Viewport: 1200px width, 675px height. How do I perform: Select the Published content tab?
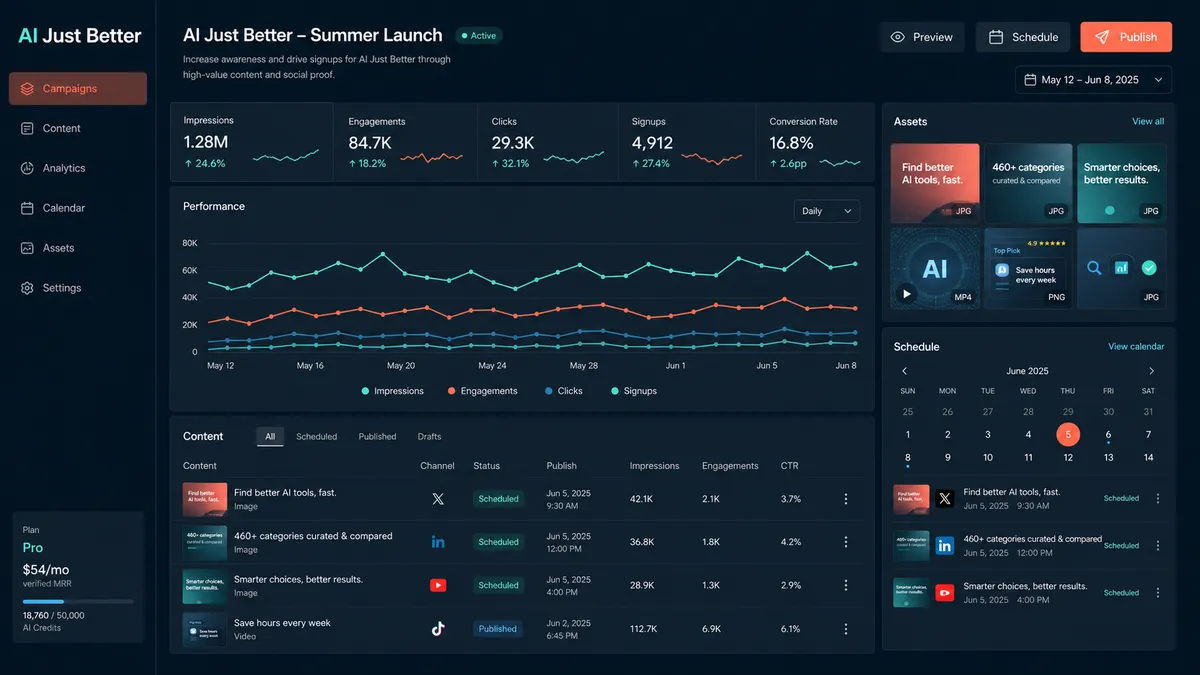pyautogui.click(x=377, y=436)
